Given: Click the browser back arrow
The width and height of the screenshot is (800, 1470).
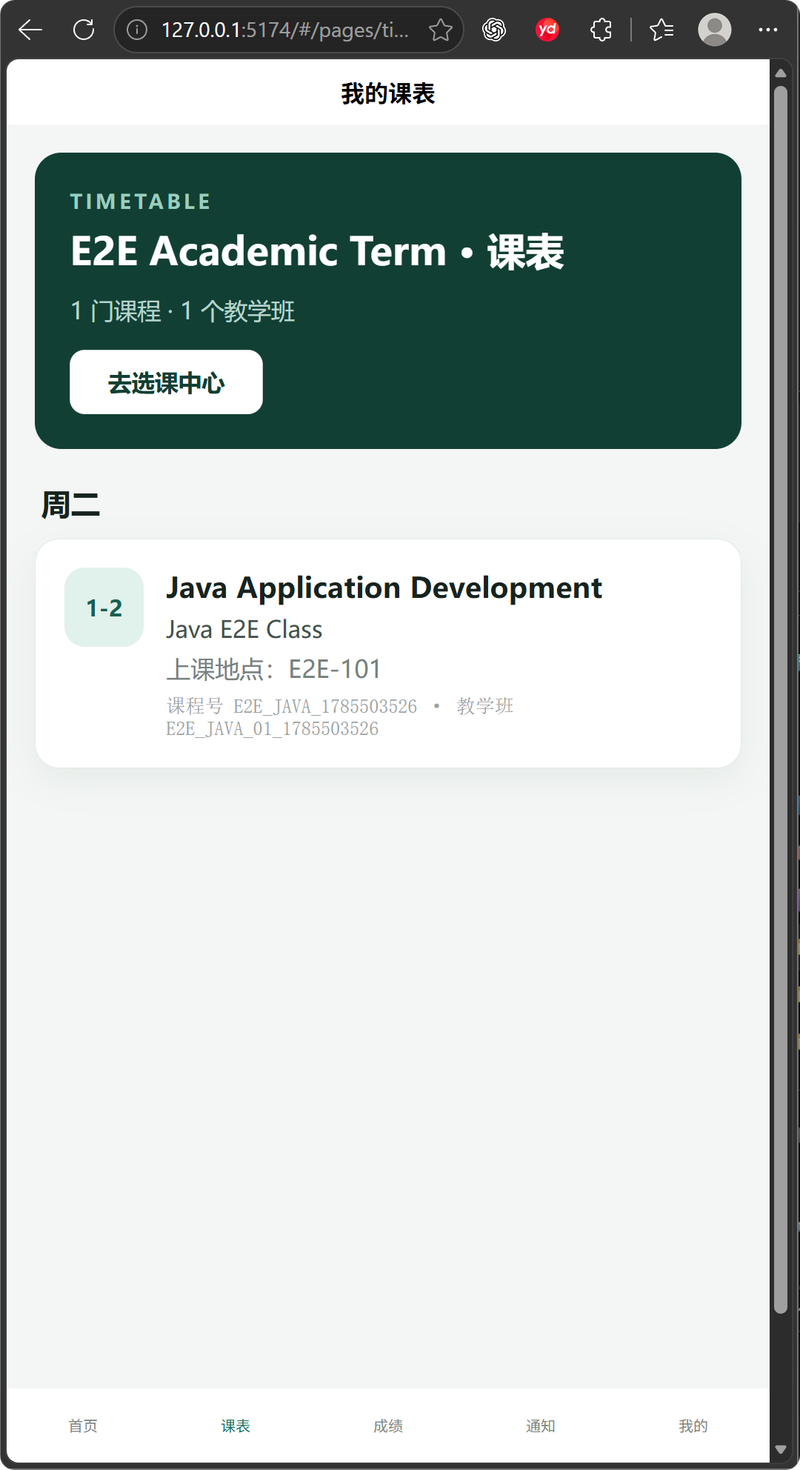Looking at the screenshot, I should click(30, 30).
